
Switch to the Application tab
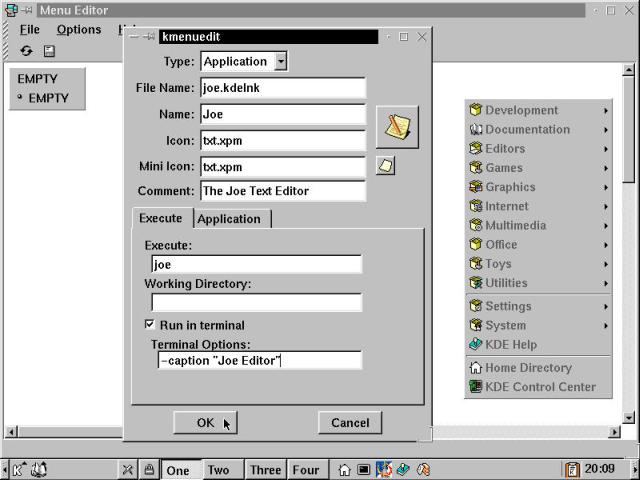[x=229, y=219]
